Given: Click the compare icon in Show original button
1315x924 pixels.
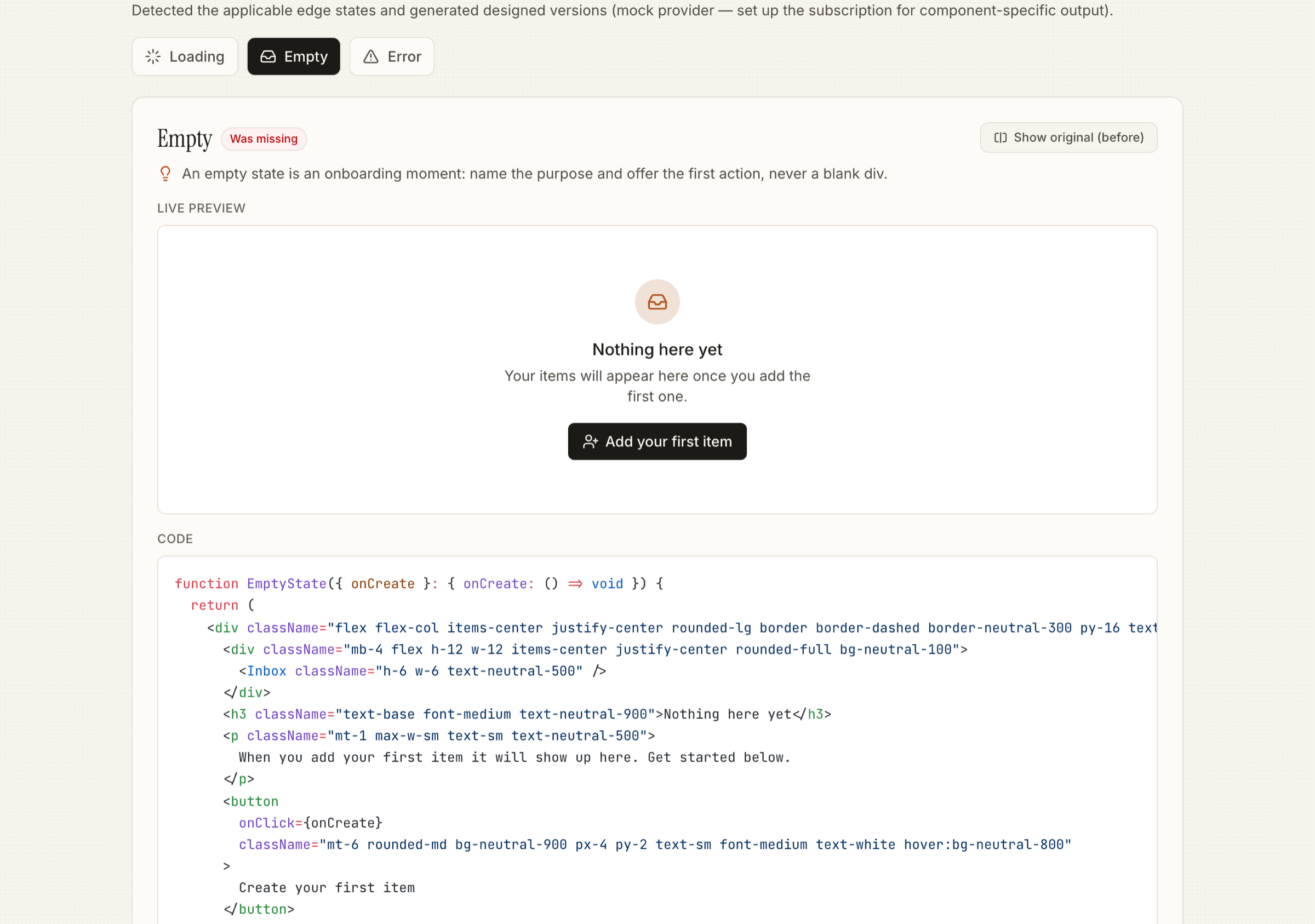Looking at the screenshot, I should 1000,138.
